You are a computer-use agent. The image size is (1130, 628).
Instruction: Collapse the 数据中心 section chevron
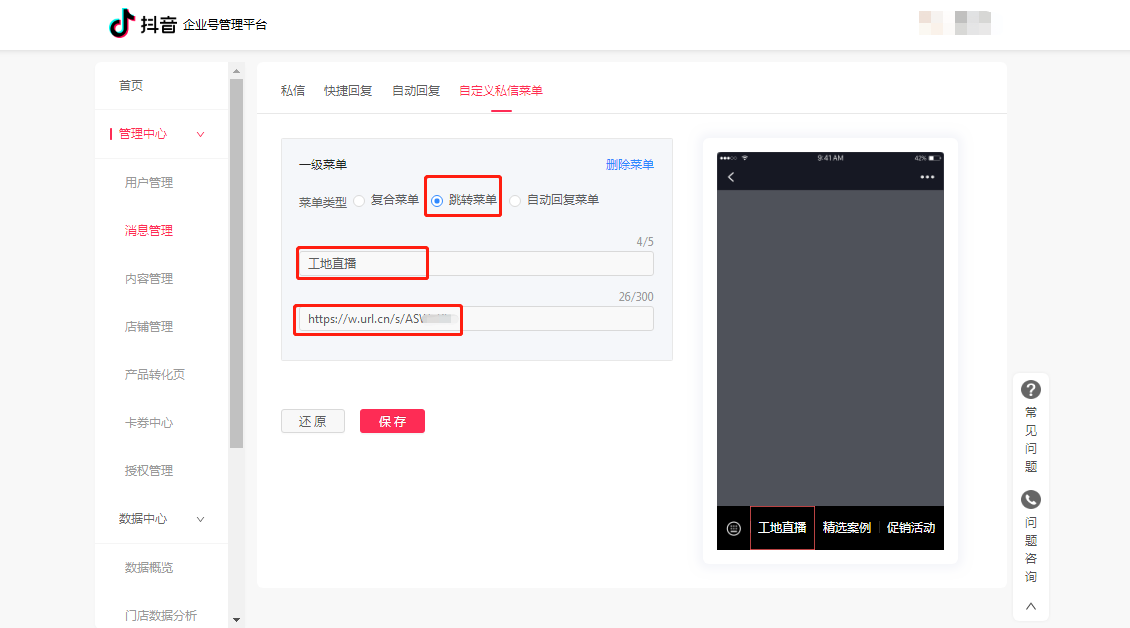click(x=200, y=519)
